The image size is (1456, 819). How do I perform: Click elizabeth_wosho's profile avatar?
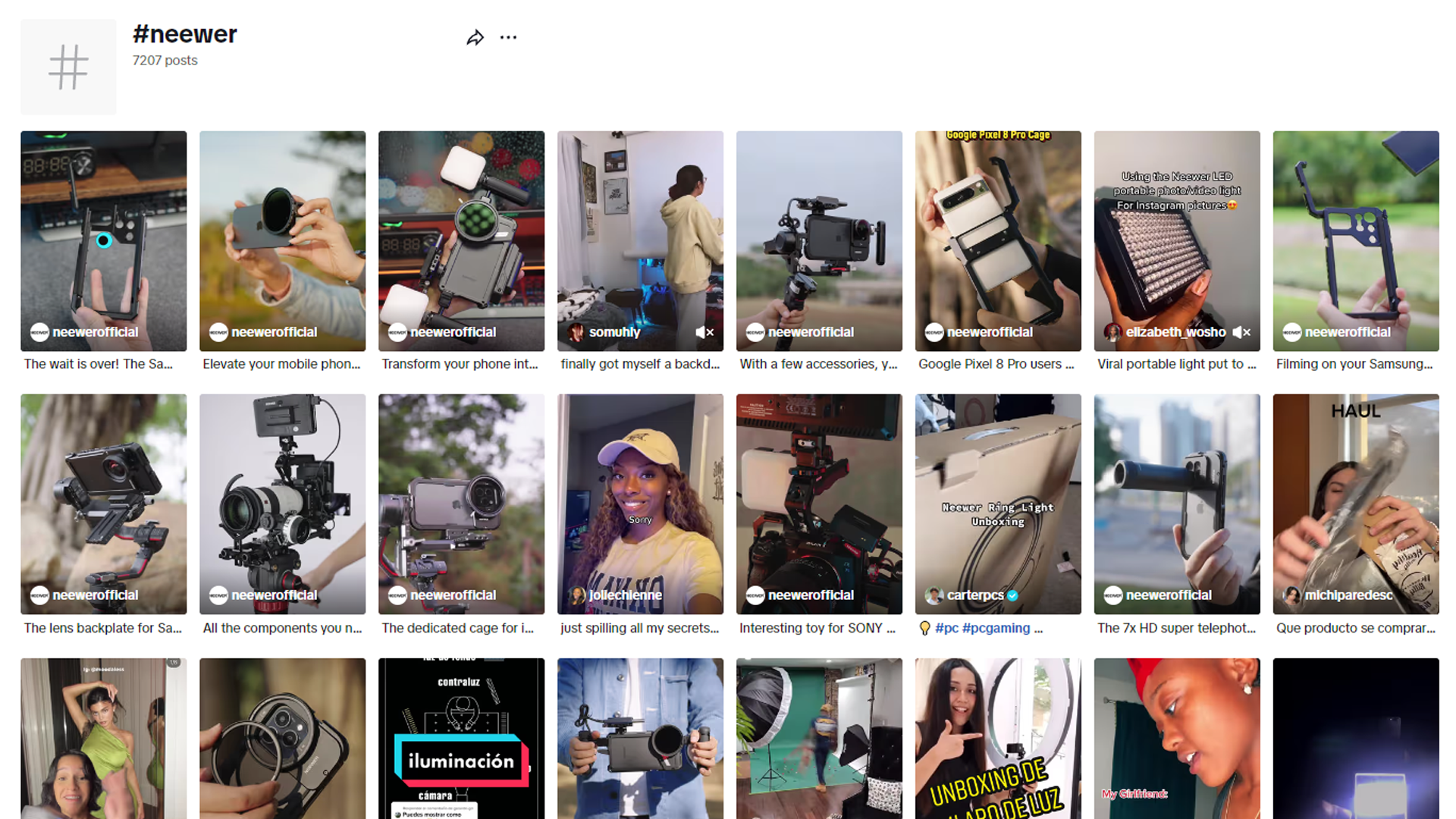[1112, 332]
